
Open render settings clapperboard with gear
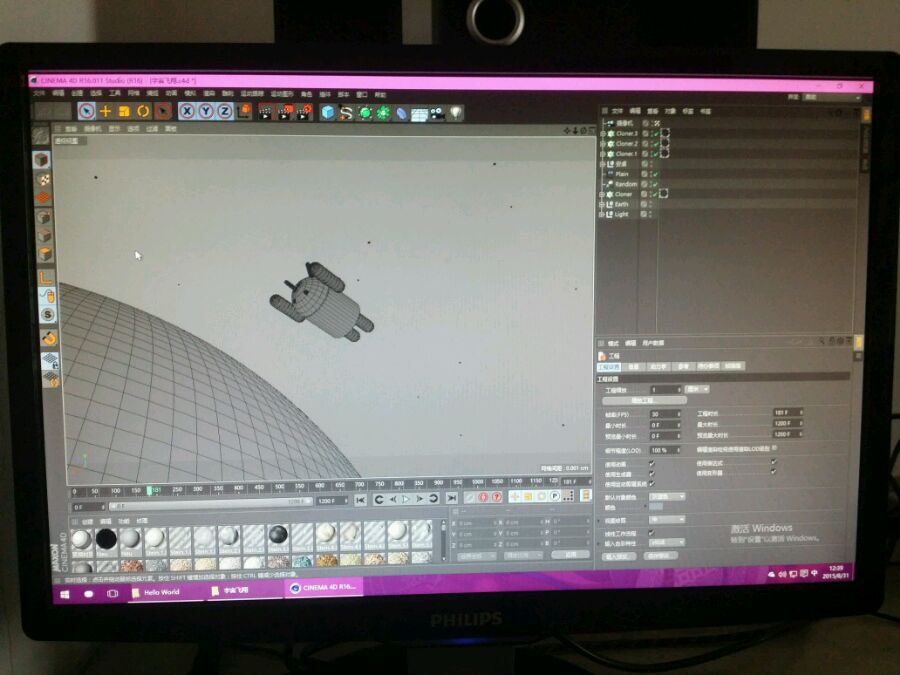click(x=304, y=112)
